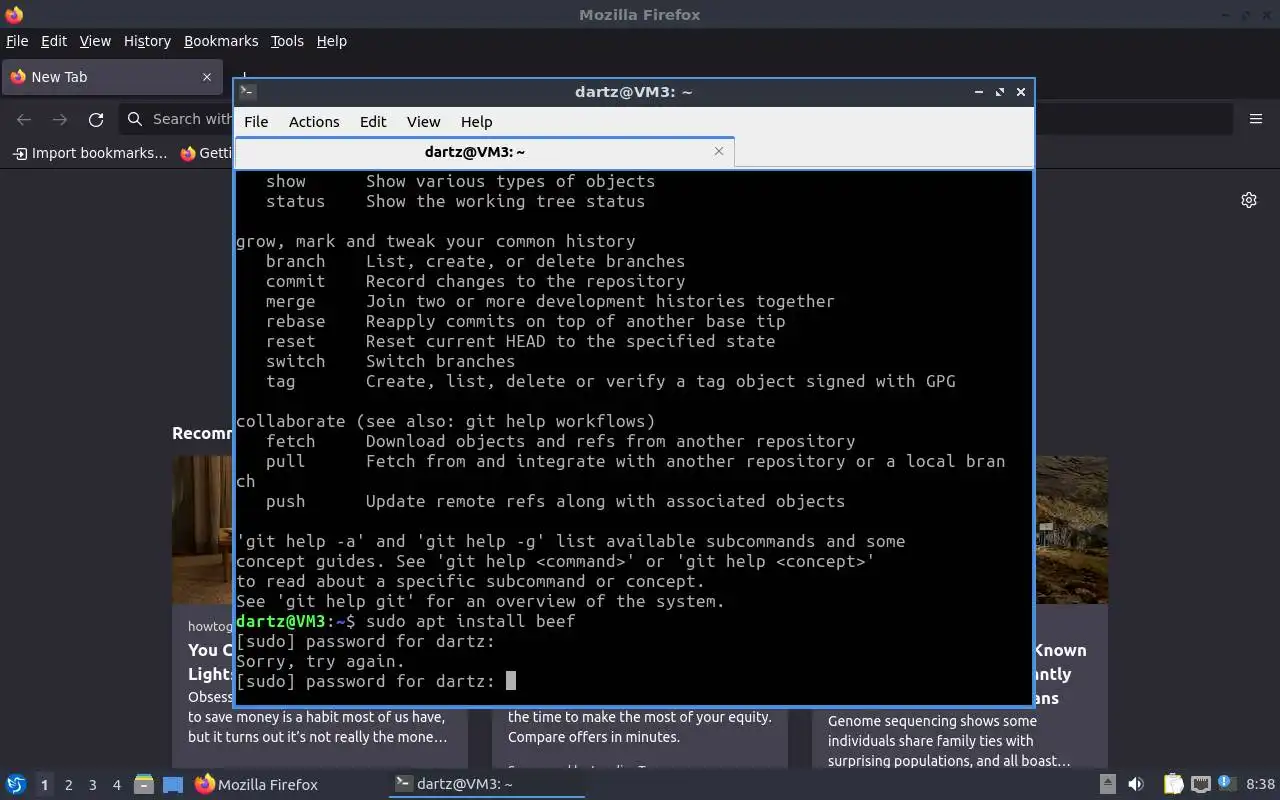
Task: Click the 'Sorry, try again.' line
Action: coord(320,661)
